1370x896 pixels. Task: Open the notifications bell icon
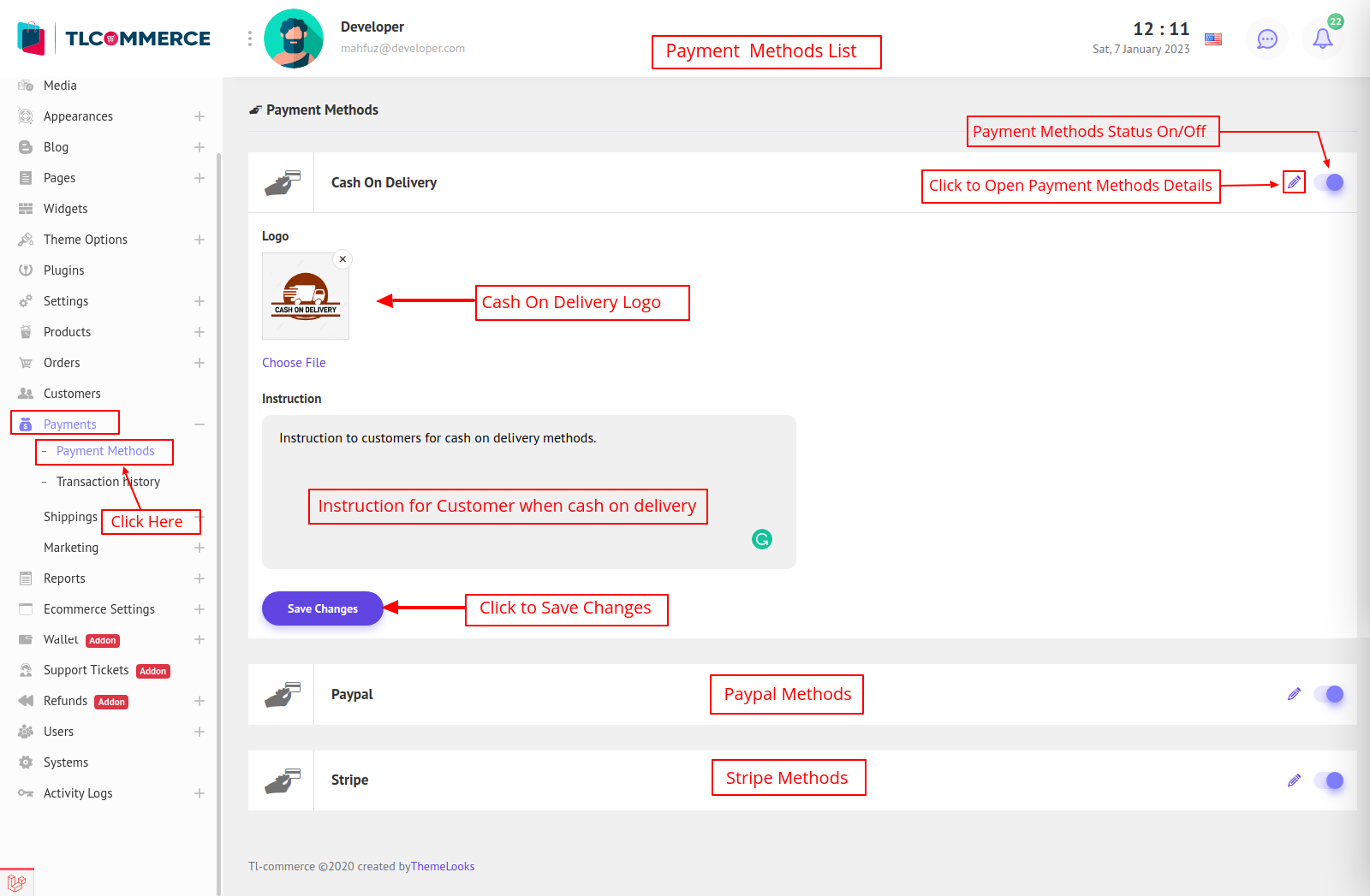pos(1322,39)
